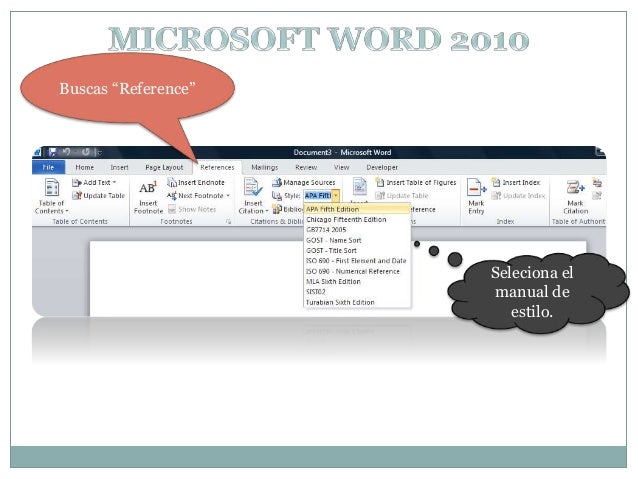Click Update Table in the Captions group

coord(402,196)
